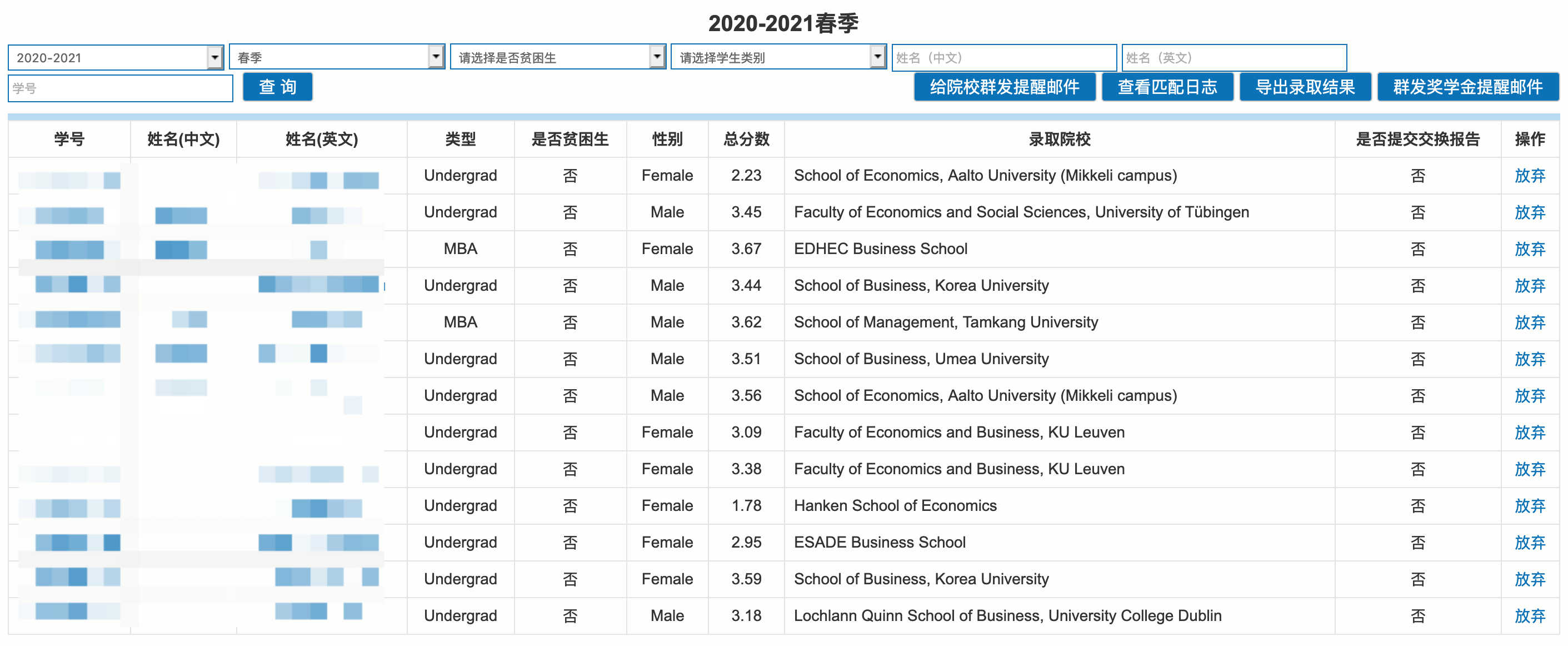Screen dimensions: 1568x646
Task: Open the 2020-2021 academic year dropdown
Action: pos(116,58)
